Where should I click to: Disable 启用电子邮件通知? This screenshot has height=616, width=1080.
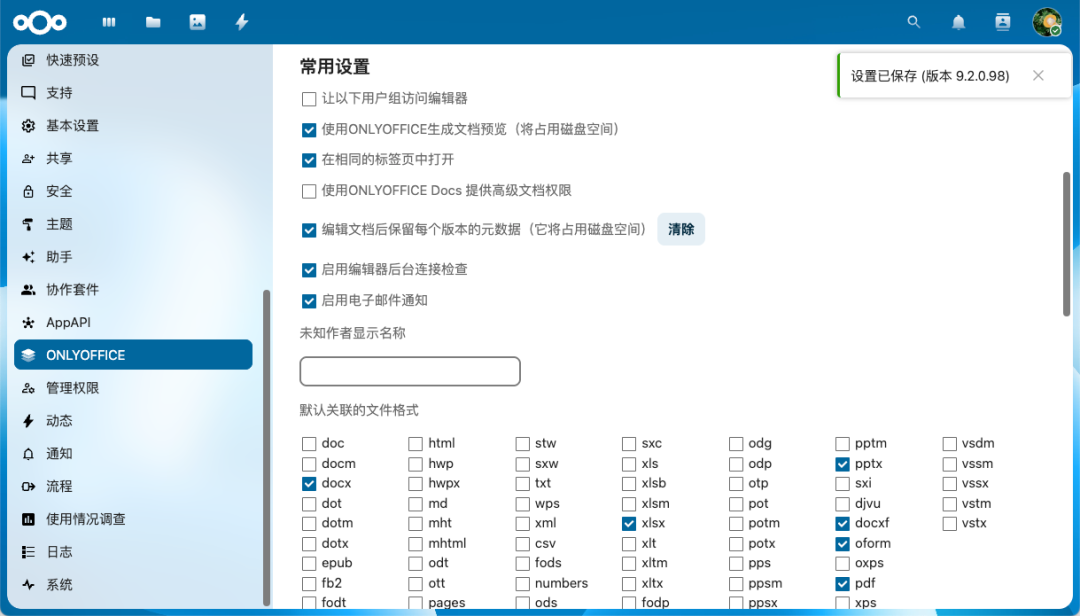pyautogui.click(x=309, y=301)
